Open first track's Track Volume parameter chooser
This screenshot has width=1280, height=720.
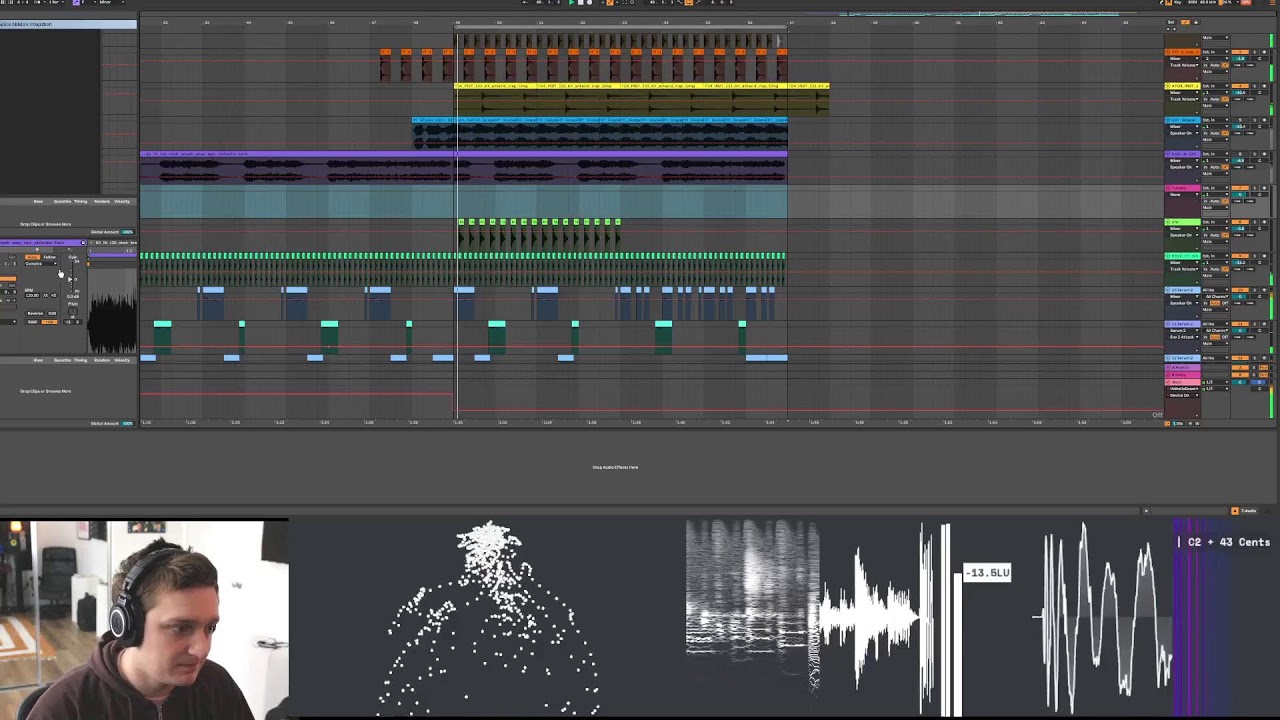pyautogui.click(x=1184, y=65)
